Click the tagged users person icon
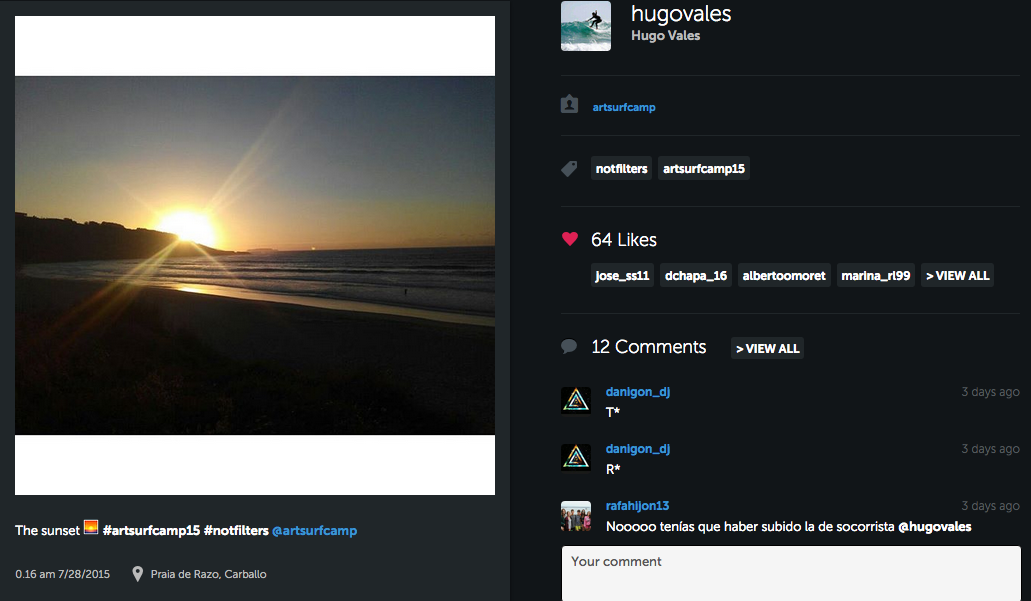The height and width of the screenshot is (601, 1031). (x=570, y=104)
